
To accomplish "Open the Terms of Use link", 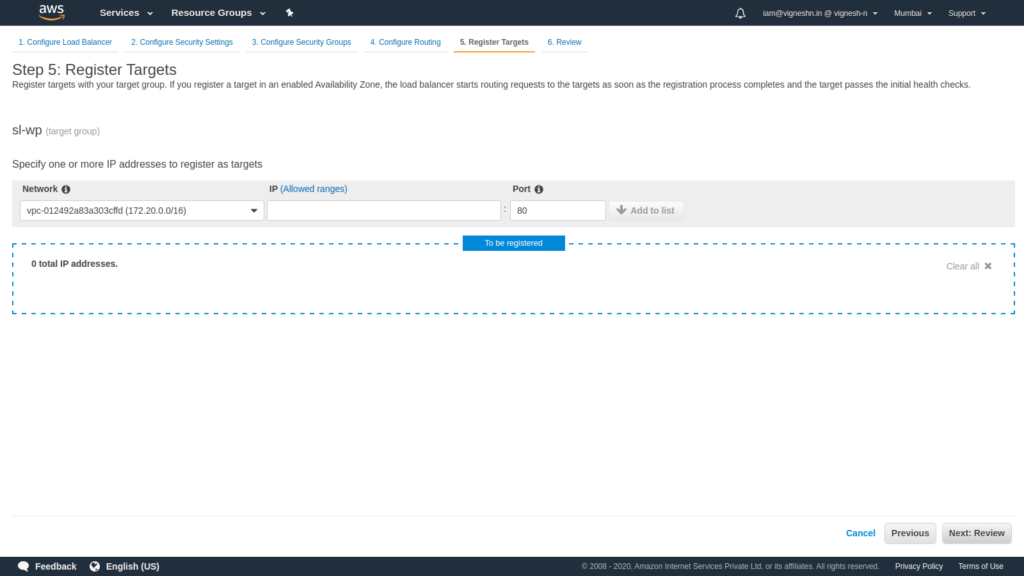I will (980, 566).
